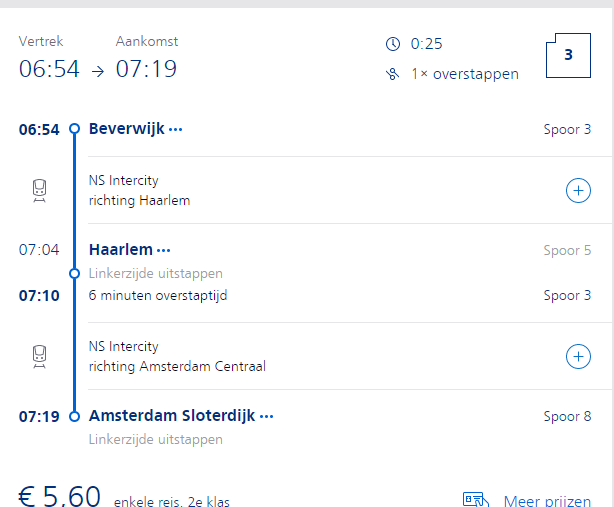This screenshot has height=507, width=614.
Task: Click the Amsterdam Sloterdijk arrival timeline dot
Action: point(74,416)
